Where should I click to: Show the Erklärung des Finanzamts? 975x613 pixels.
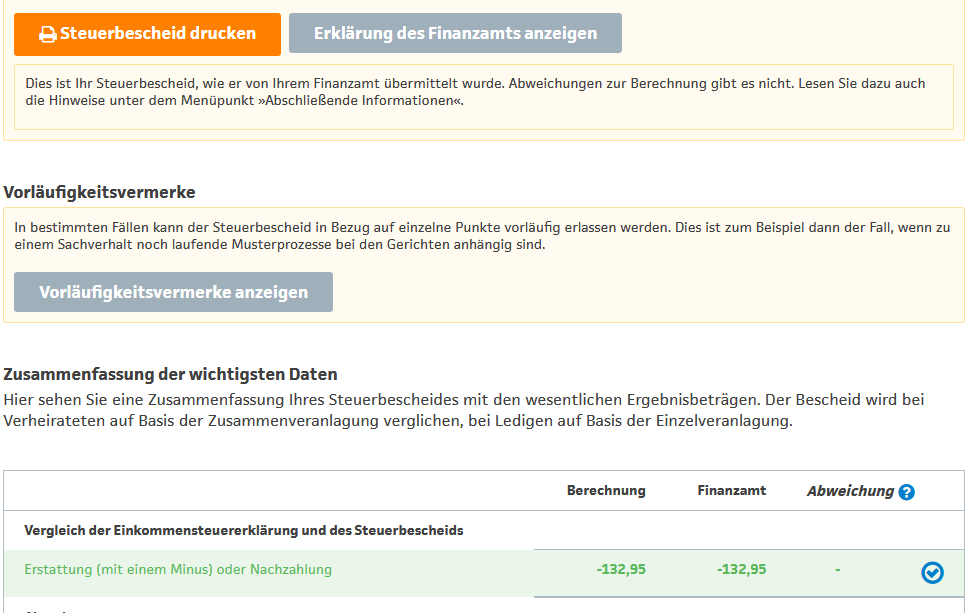tap(455, 33)
